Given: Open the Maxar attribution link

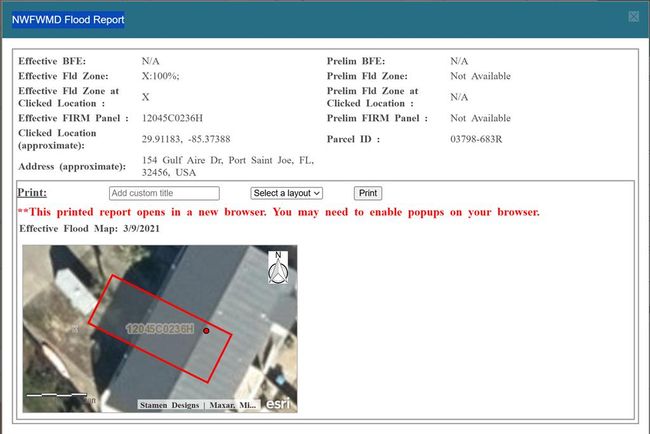Looking at the screenshot, I should (x=232, y=405).
